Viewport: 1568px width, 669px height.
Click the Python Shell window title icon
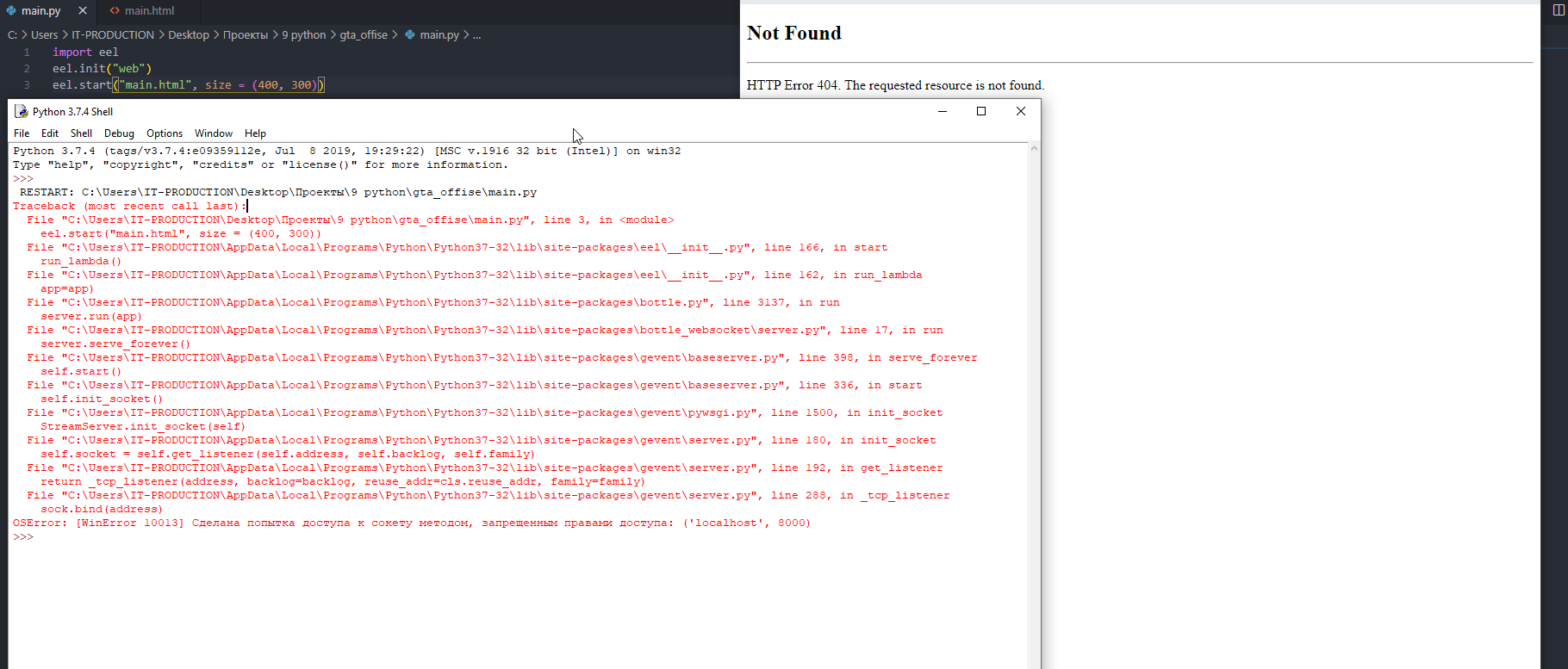(x=22, y=112)
